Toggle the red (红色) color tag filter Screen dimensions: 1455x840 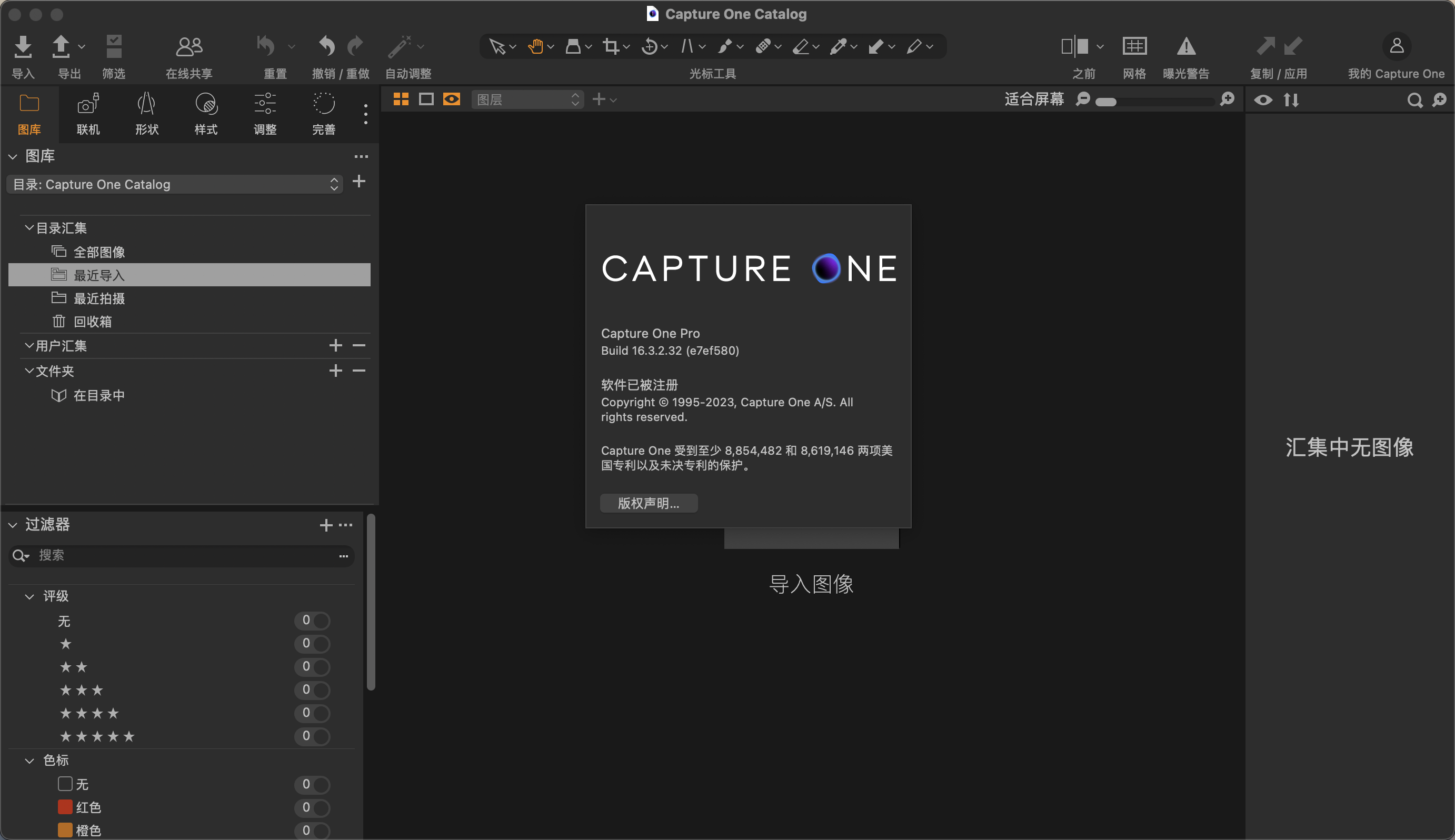[x=312, y=808]
